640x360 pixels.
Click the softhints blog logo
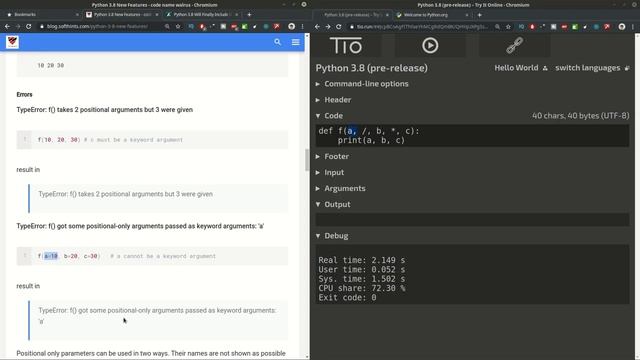click(x=12, y=42)
